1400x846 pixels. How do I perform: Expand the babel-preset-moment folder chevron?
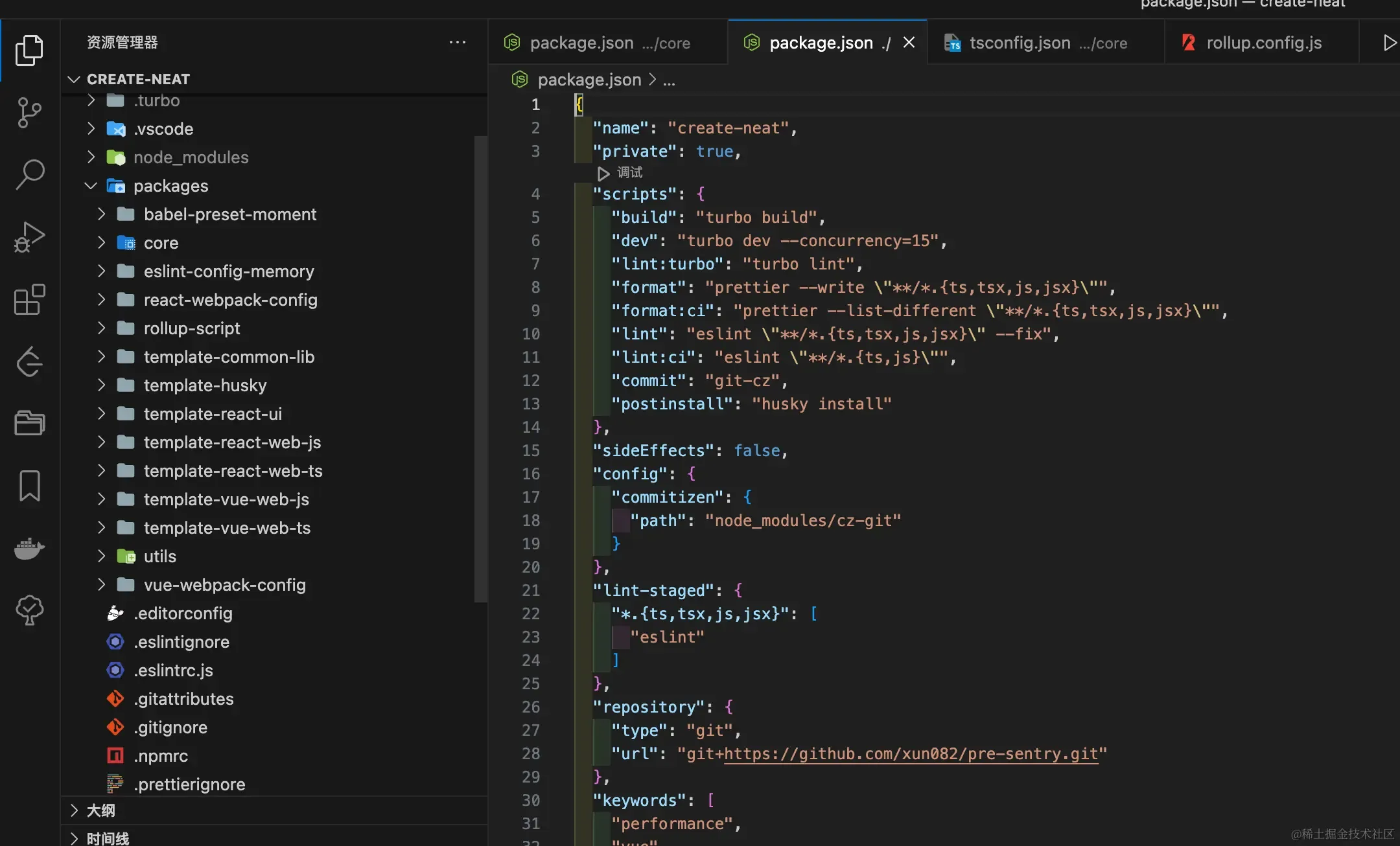102,214
